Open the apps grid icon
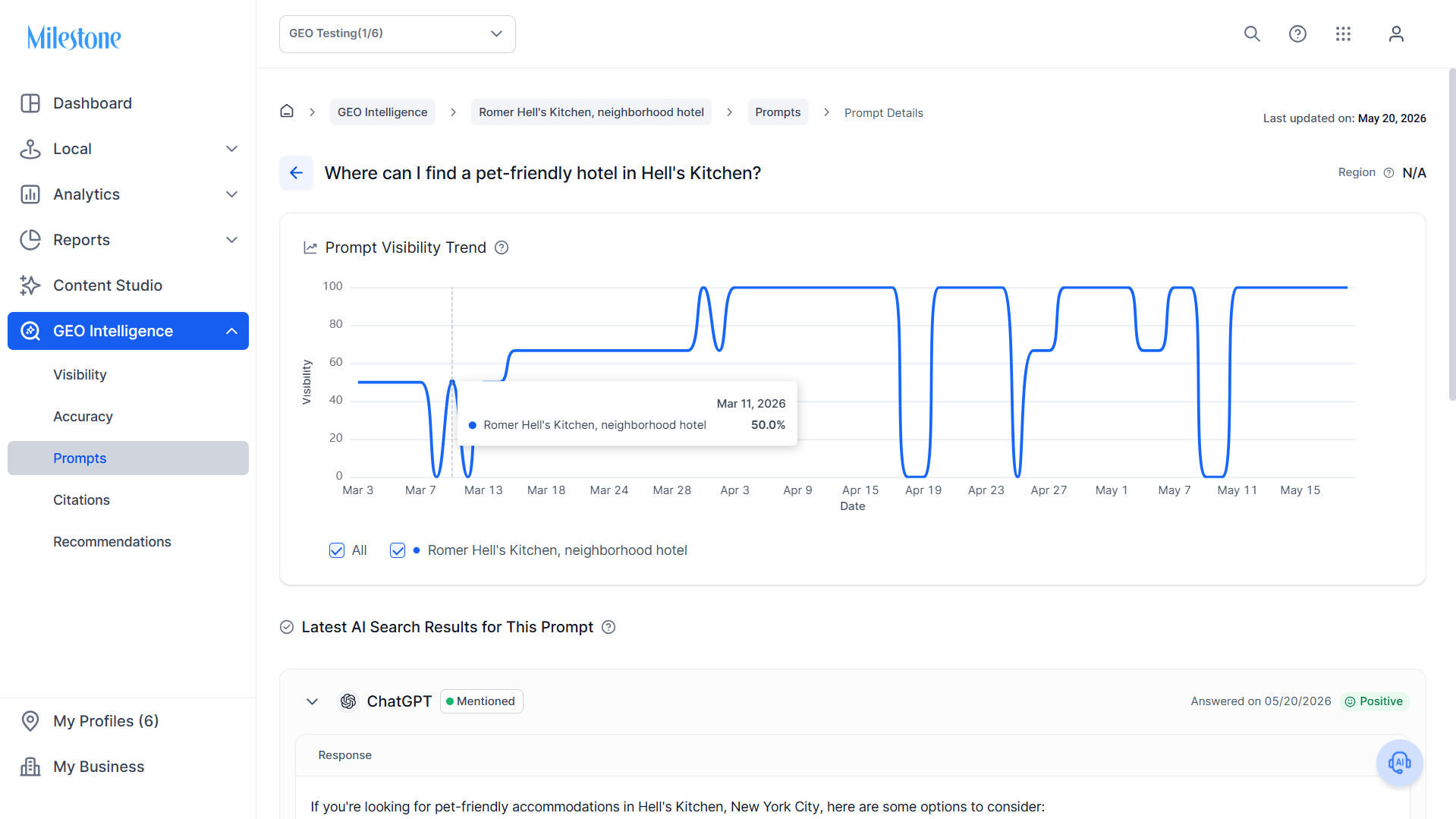The height and width of the screenshot is (819, 1456). (x=1343, y=34)
